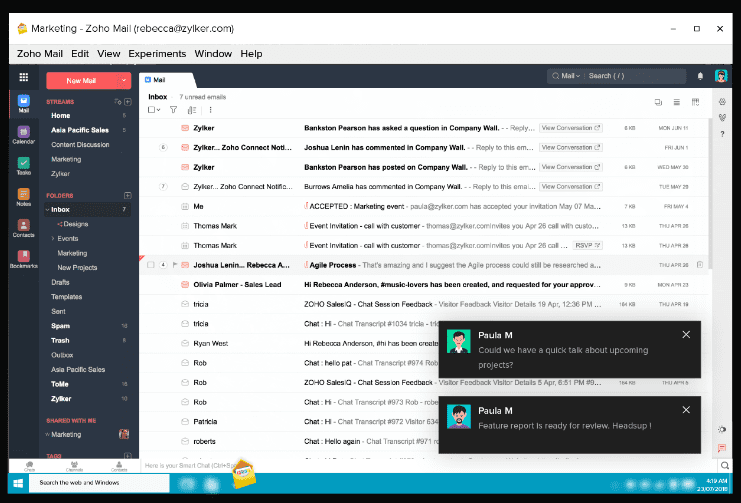Open the Asia Pacific Sales stream
741x503 pixels.
coord(80,130)
